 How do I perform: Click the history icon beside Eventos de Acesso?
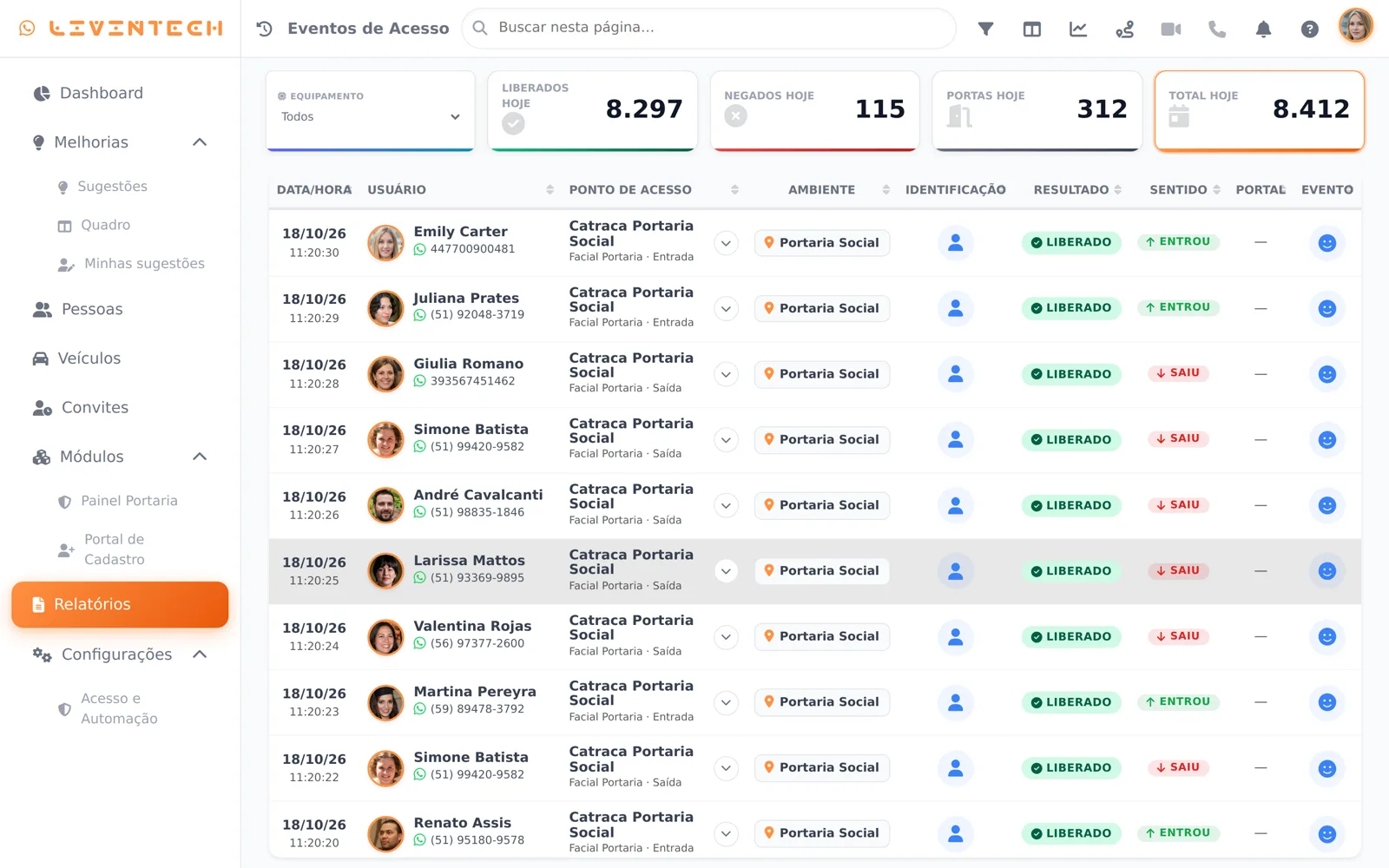coord(265,29)
